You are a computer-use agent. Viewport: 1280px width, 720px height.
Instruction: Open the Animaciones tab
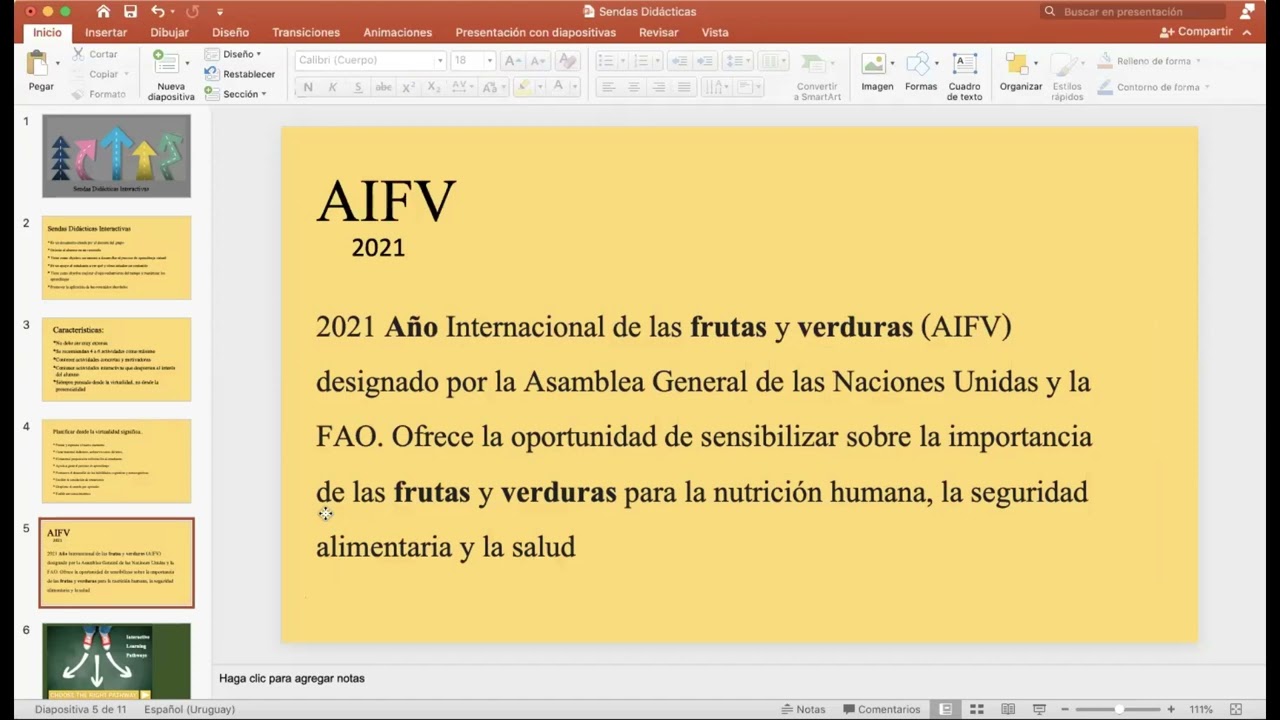398,32
